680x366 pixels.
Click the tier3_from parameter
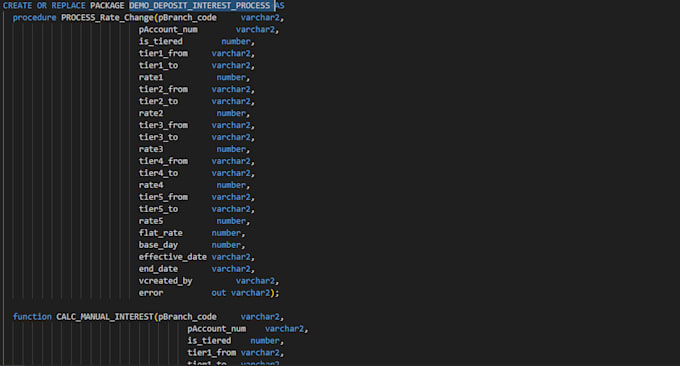[x=163, y=125]
